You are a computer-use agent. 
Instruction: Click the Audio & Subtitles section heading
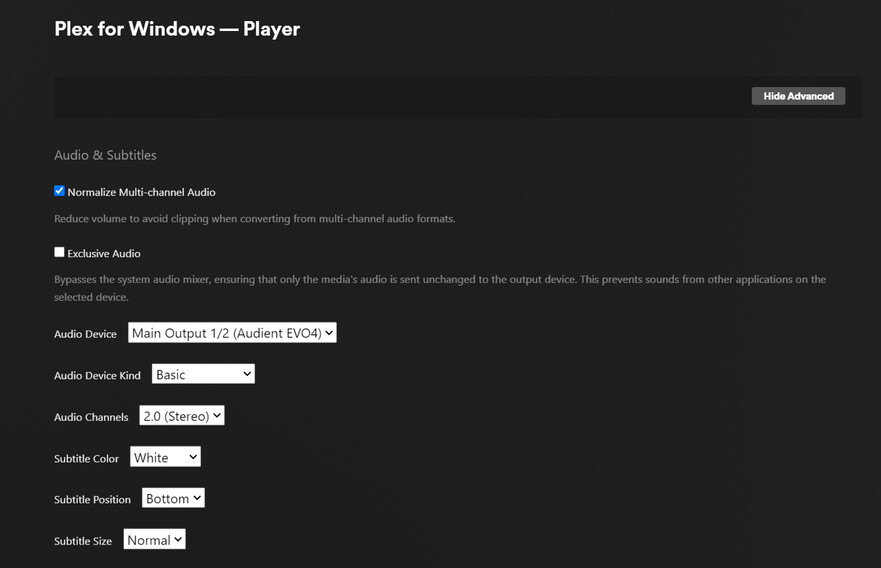click(105, 155)
